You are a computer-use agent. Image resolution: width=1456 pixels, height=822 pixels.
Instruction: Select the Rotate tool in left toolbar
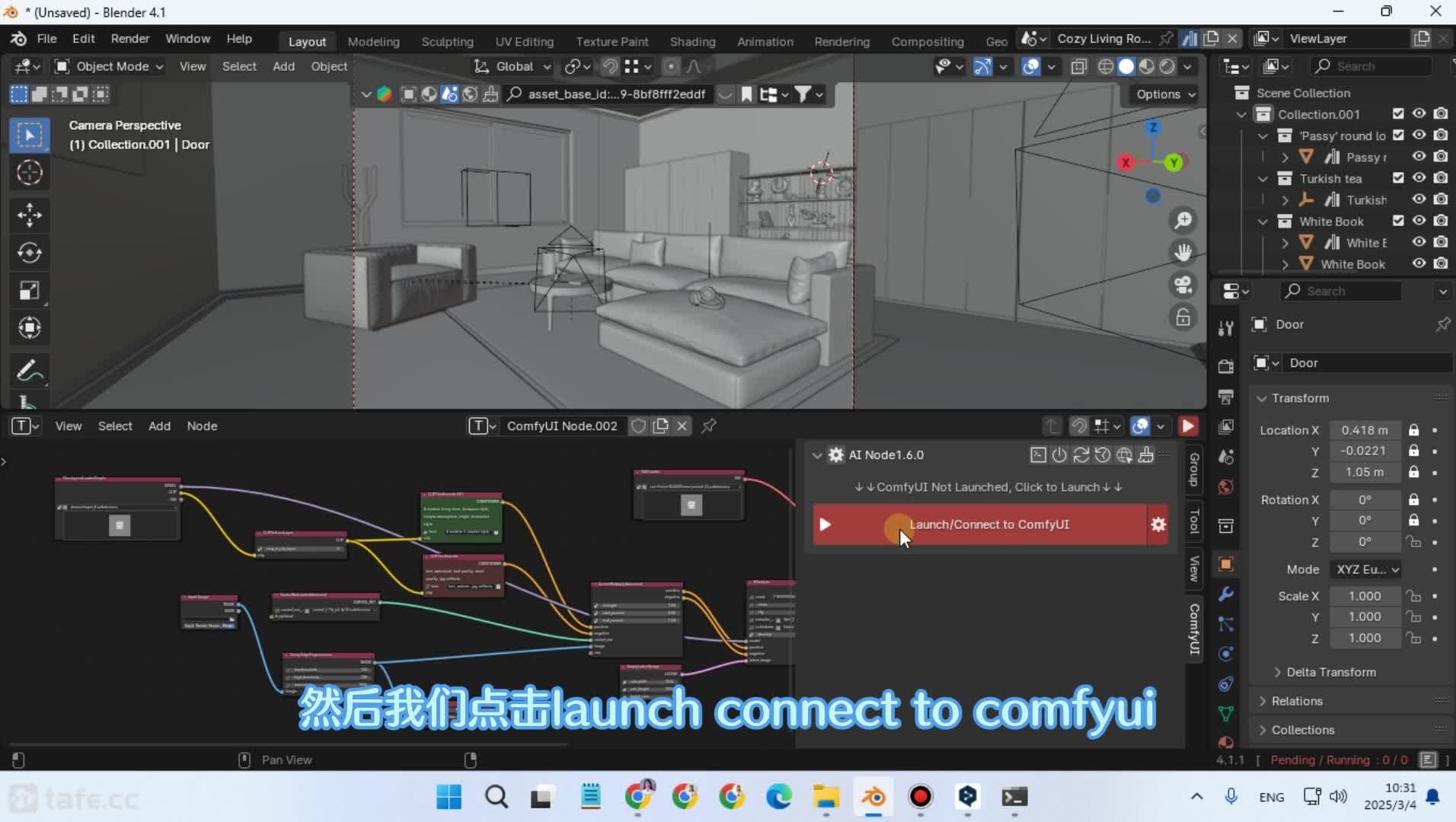pos(30,253)
